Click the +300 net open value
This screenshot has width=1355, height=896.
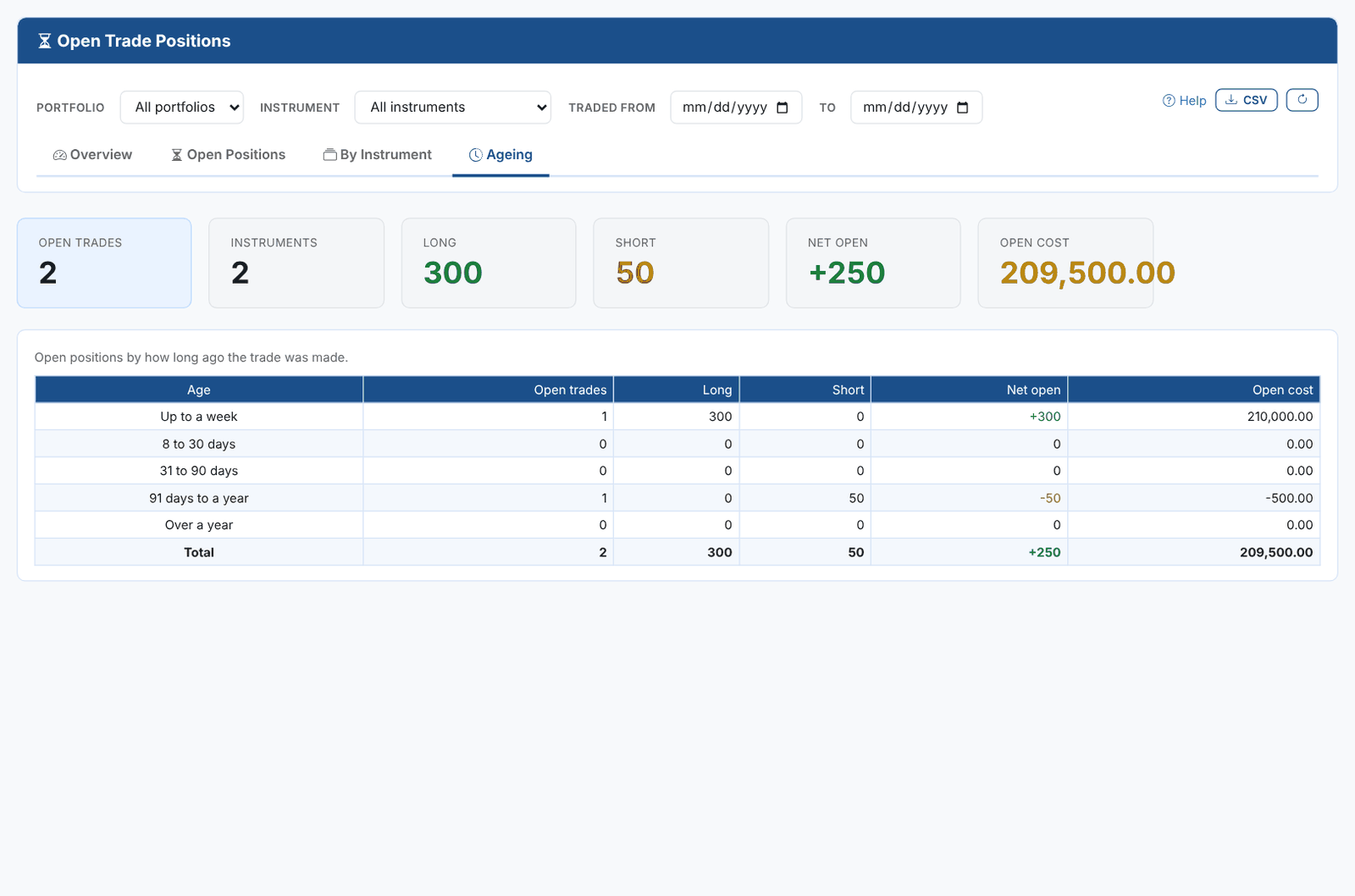(x=1045, y=417)
